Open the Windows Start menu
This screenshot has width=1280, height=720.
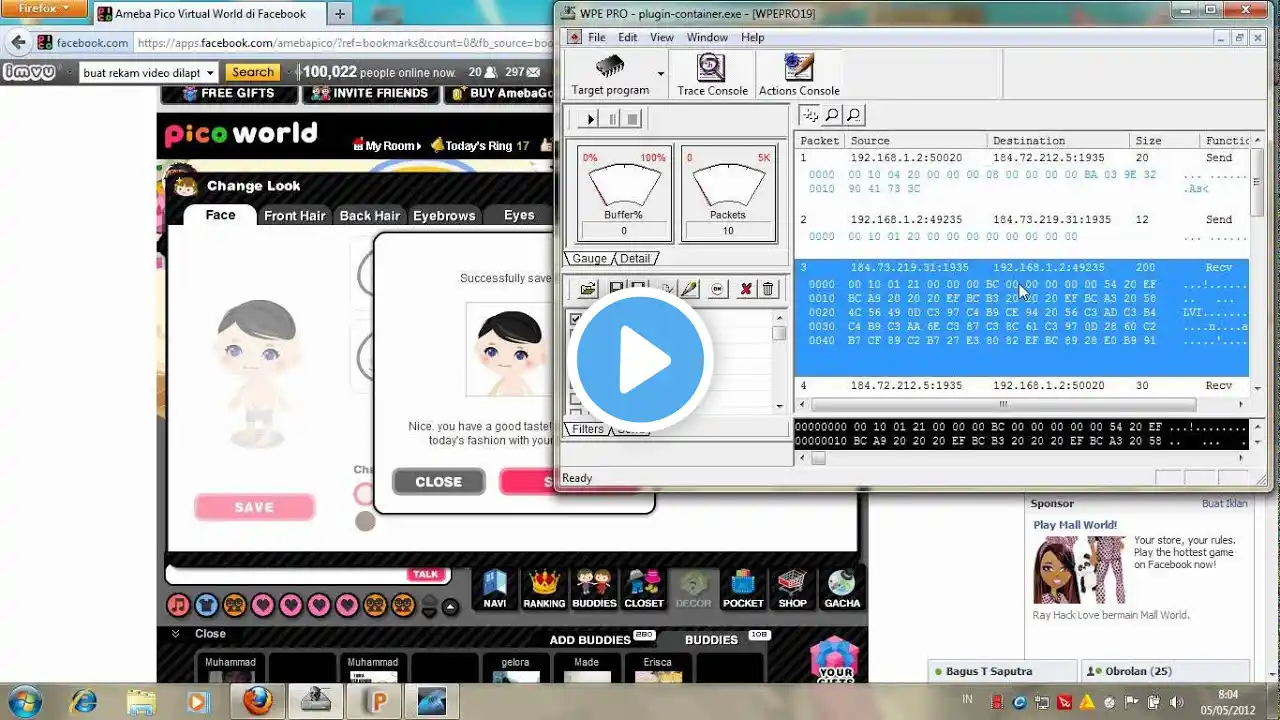click(x=24, y=700)
